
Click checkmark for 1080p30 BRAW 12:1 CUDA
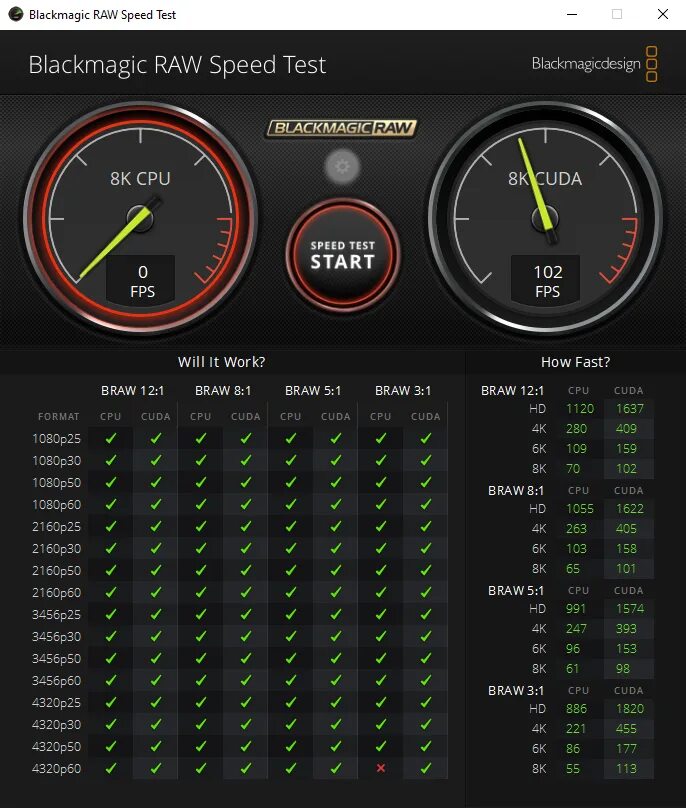click(156, 461)
